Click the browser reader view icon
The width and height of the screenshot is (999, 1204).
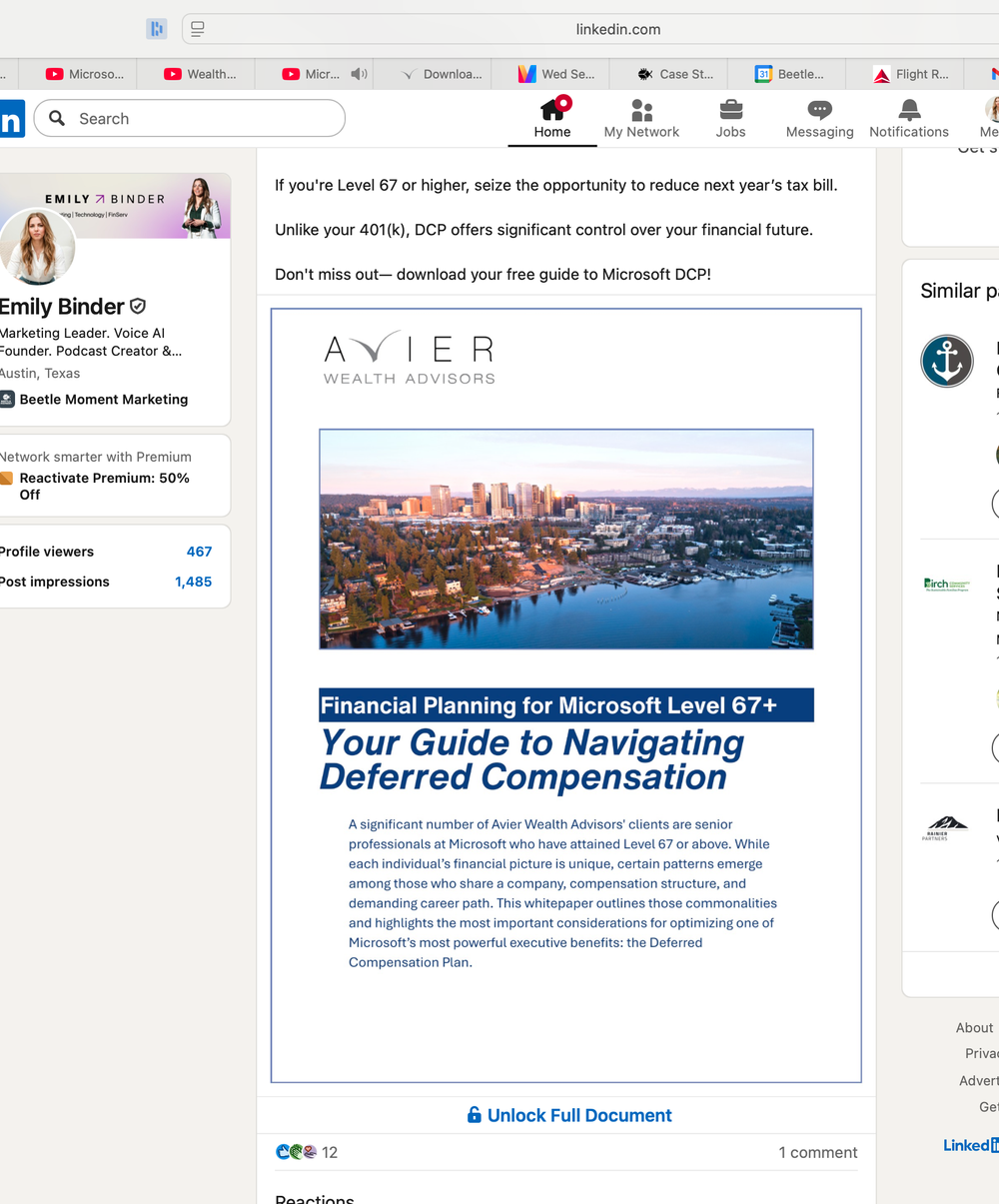(x=198, y=29)
